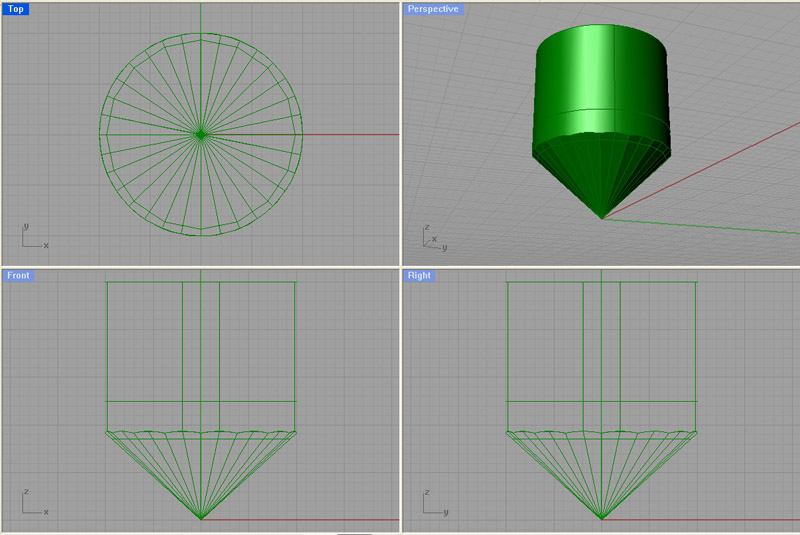Click the Front viewport title label
This screenshot has height=535, width=800.
18,275
